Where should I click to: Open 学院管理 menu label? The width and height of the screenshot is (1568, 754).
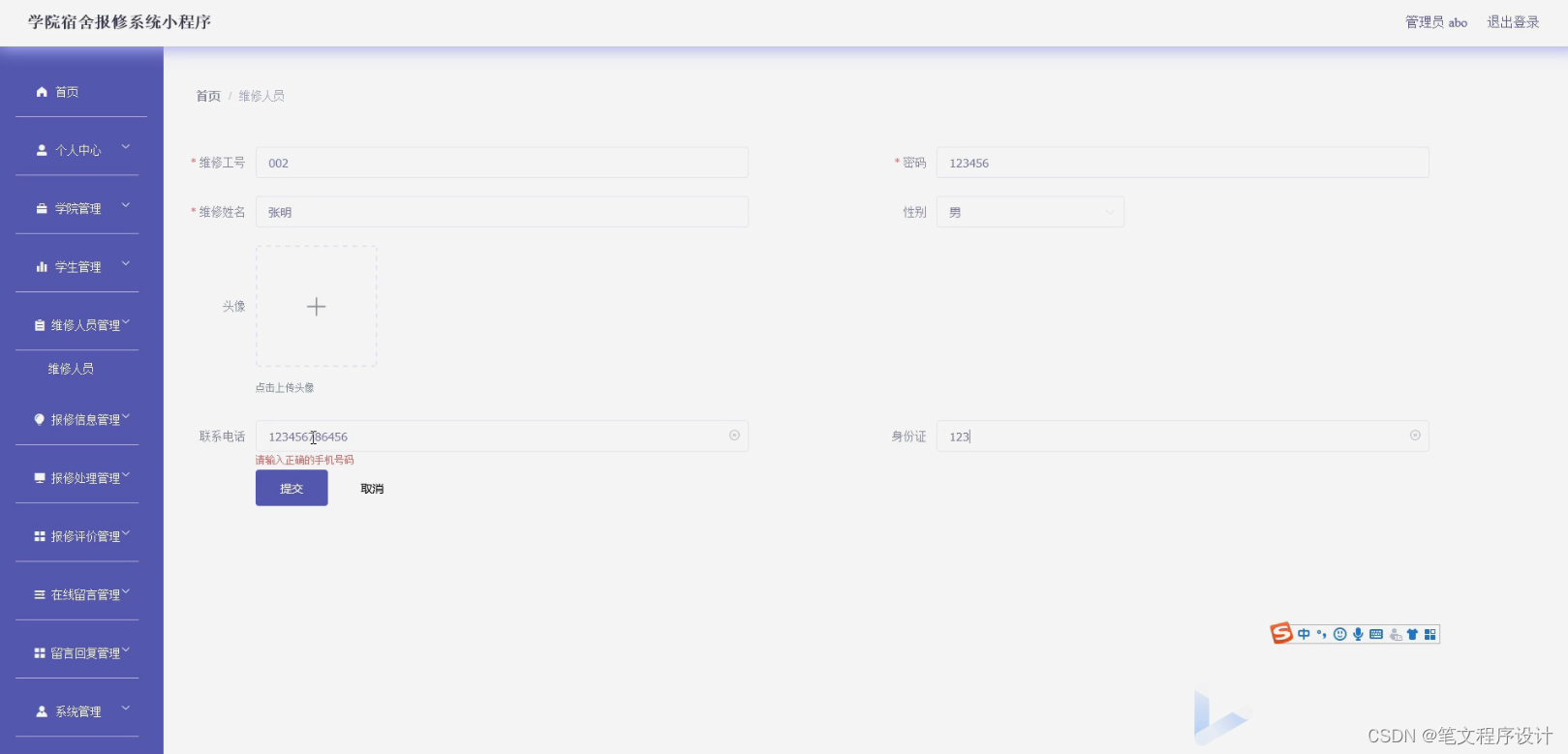pyautogui.click(x=77, y=208)
